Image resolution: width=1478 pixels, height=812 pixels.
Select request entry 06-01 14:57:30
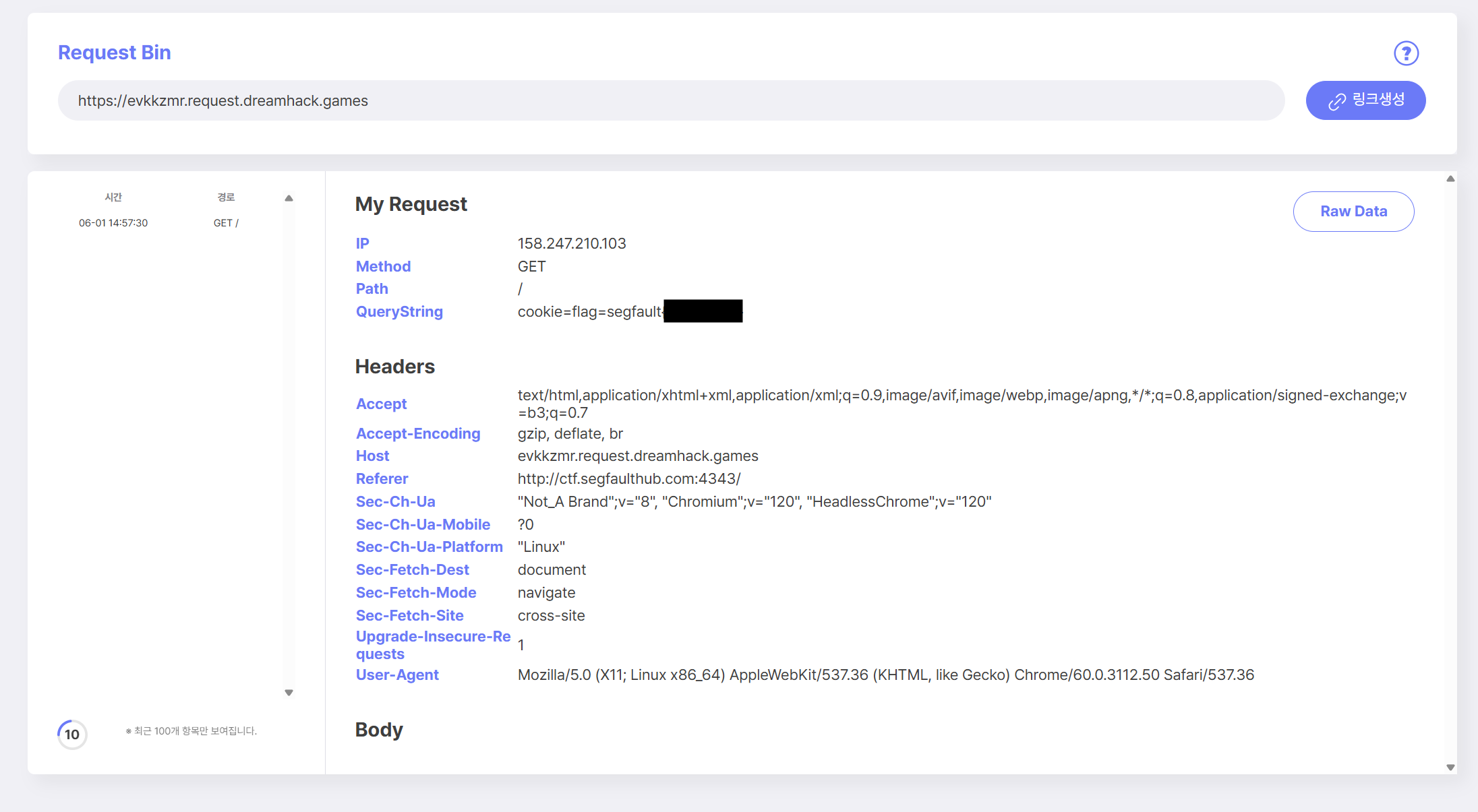pos(113,223)
